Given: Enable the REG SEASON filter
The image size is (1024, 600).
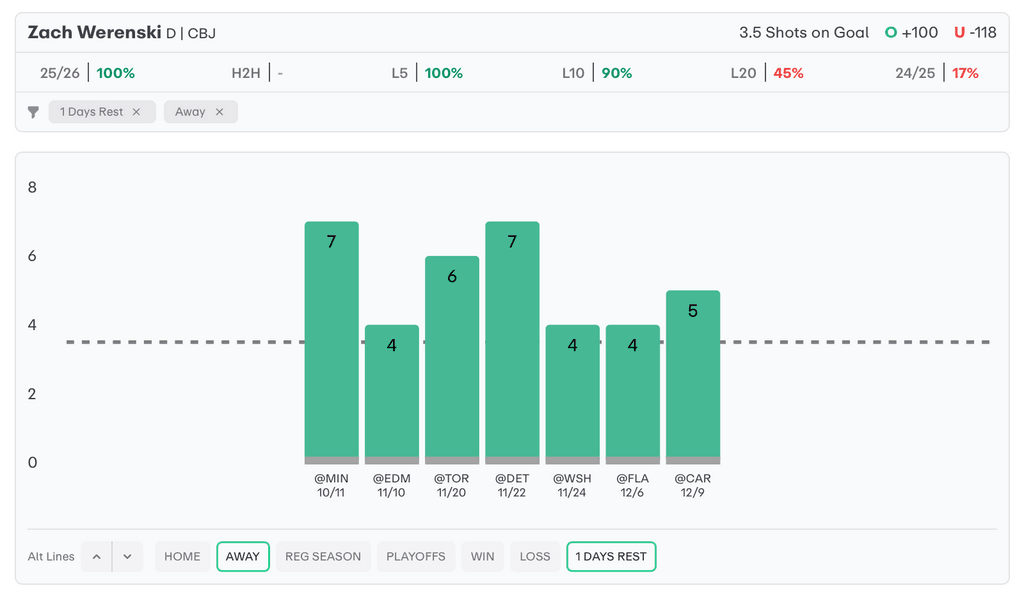Looking at the screenshot, I should [x=323, y=557].
